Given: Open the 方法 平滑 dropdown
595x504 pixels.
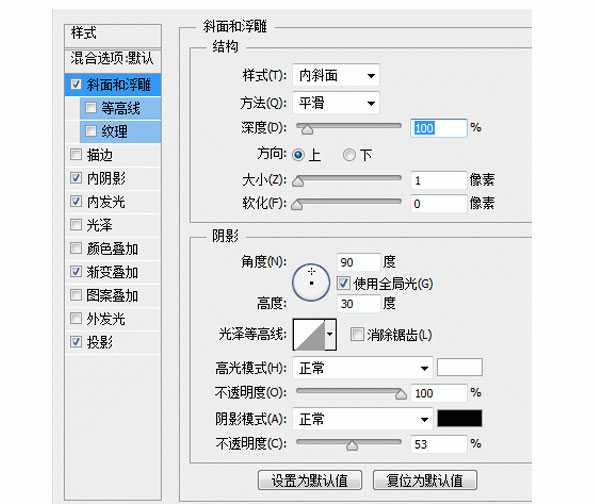Looking at the screenshot, I should click(x=336, y=103).
